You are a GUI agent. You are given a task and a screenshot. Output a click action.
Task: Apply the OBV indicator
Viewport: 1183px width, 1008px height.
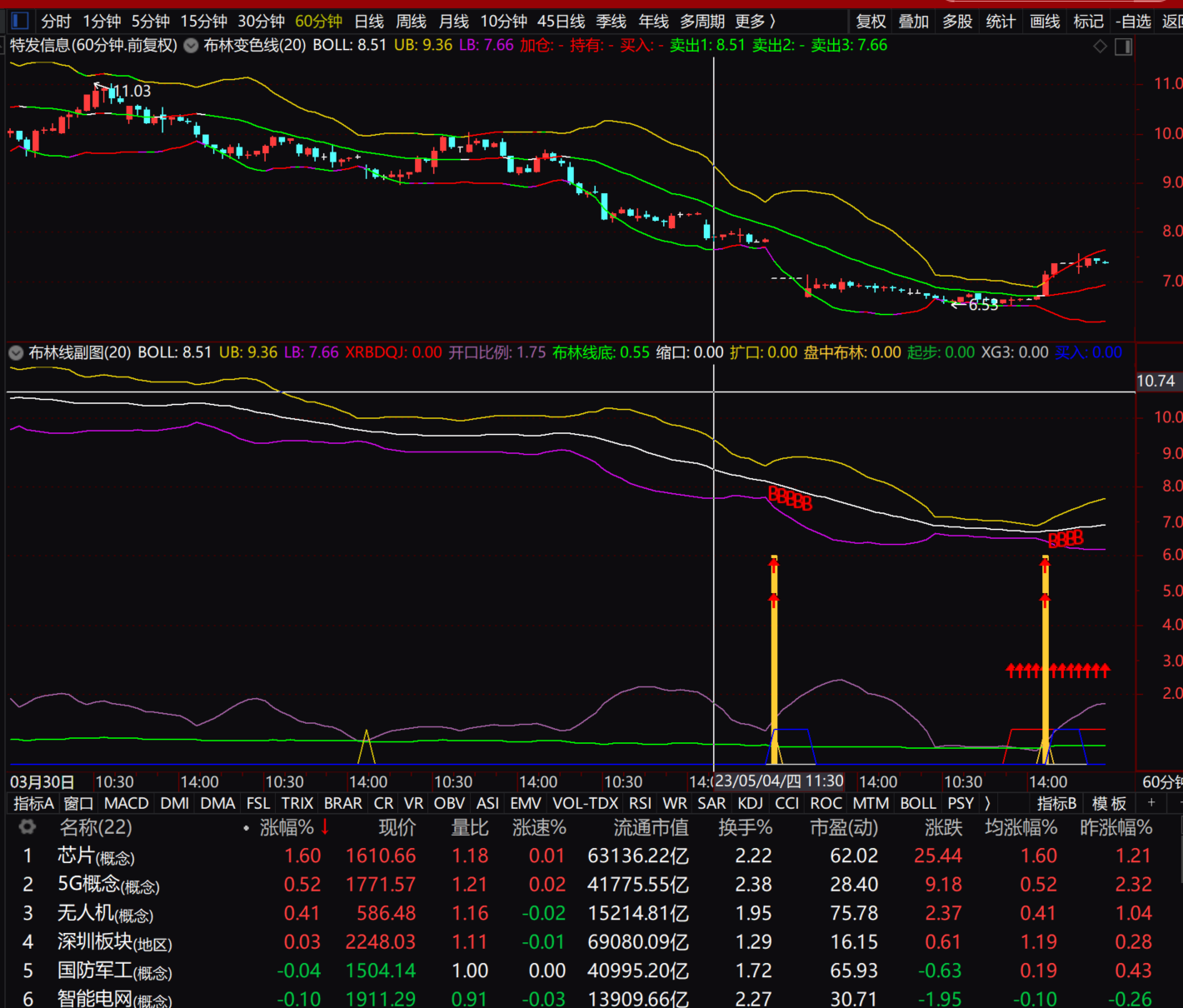point(449,803)
